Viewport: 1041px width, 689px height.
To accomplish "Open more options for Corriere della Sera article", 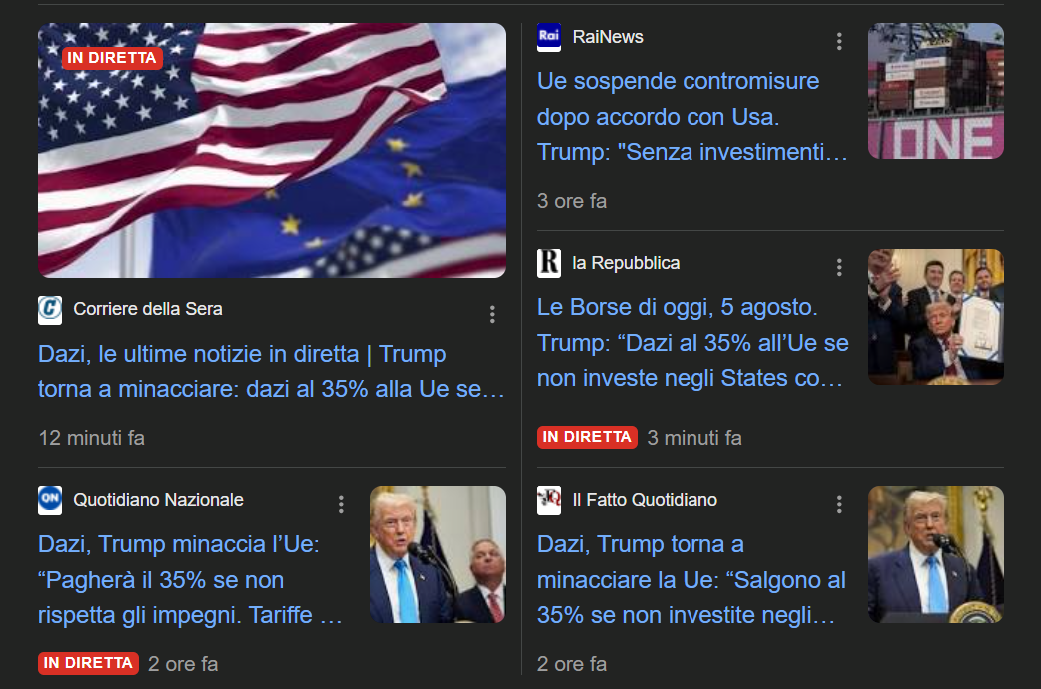I will [492, 314].
